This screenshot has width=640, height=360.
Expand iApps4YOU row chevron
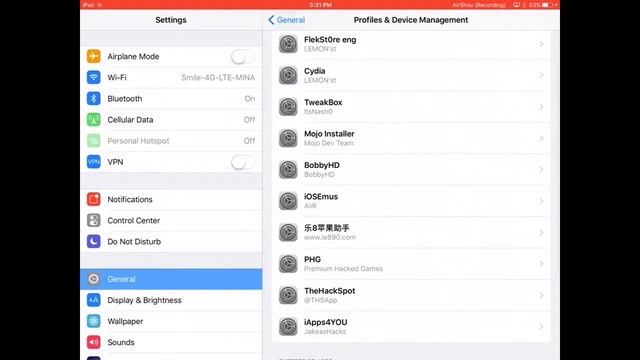pyautogui.click(x=541, y=327)
